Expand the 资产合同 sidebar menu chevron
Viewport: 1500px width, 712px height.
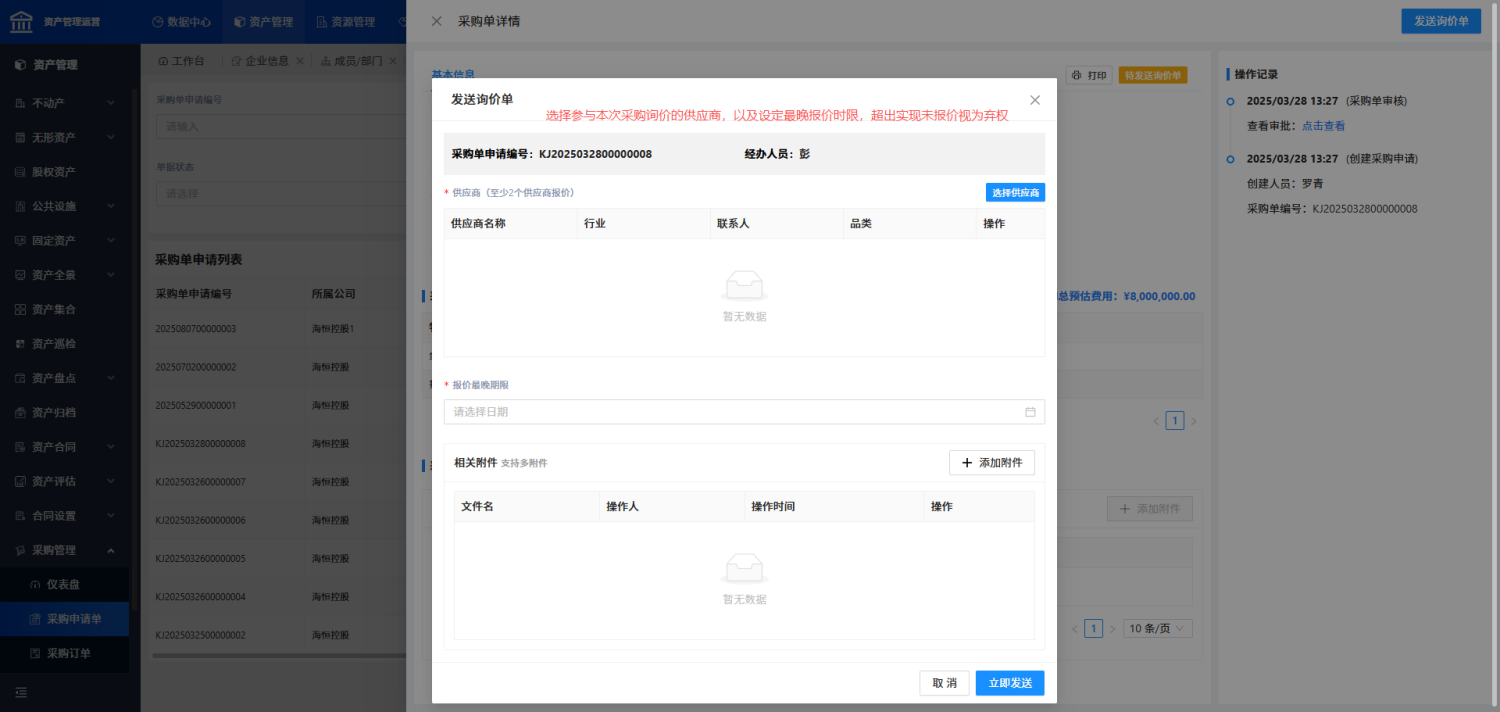(110, 447)
